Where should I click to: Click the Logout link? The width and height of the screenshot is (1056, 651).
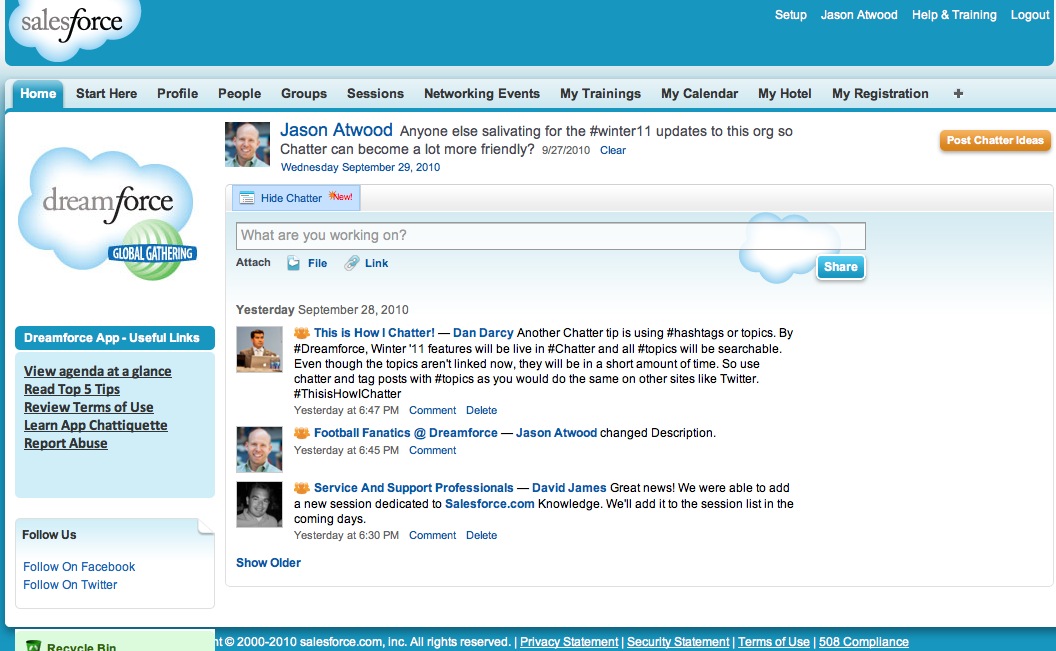point(1030,15)
